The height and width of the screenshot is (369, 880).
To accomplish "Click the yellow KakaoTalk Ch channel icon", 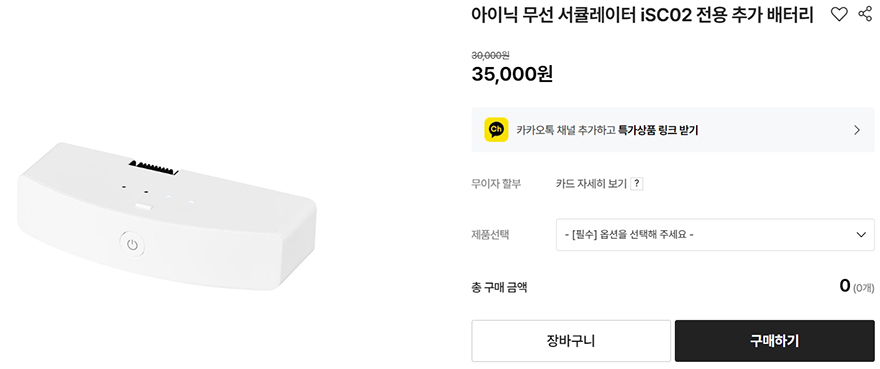I will pos(496,130).
